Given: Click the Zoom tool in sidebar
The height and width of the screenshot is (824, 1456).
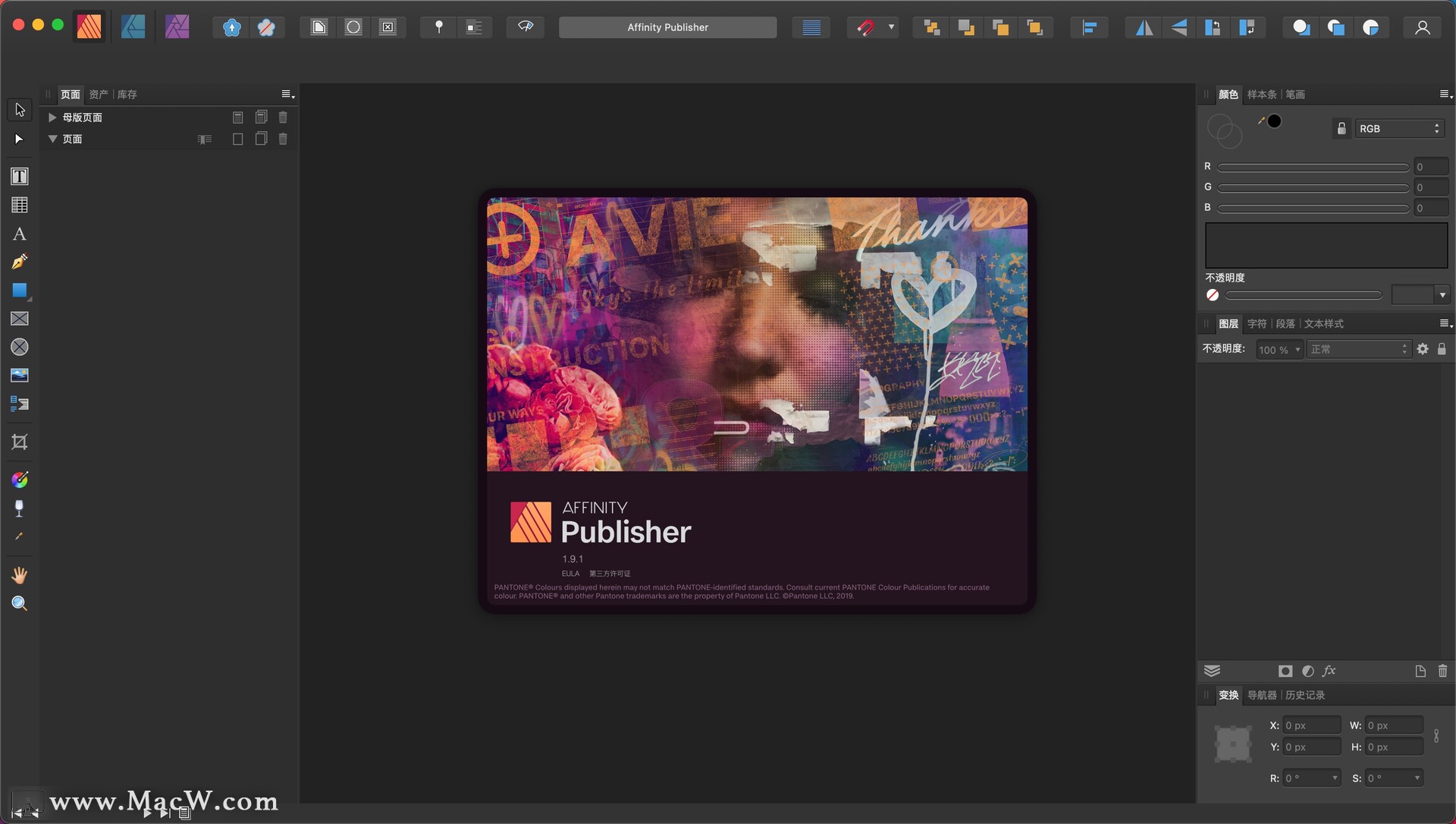Looking at the screenshot, I should (x=18, y=602).
